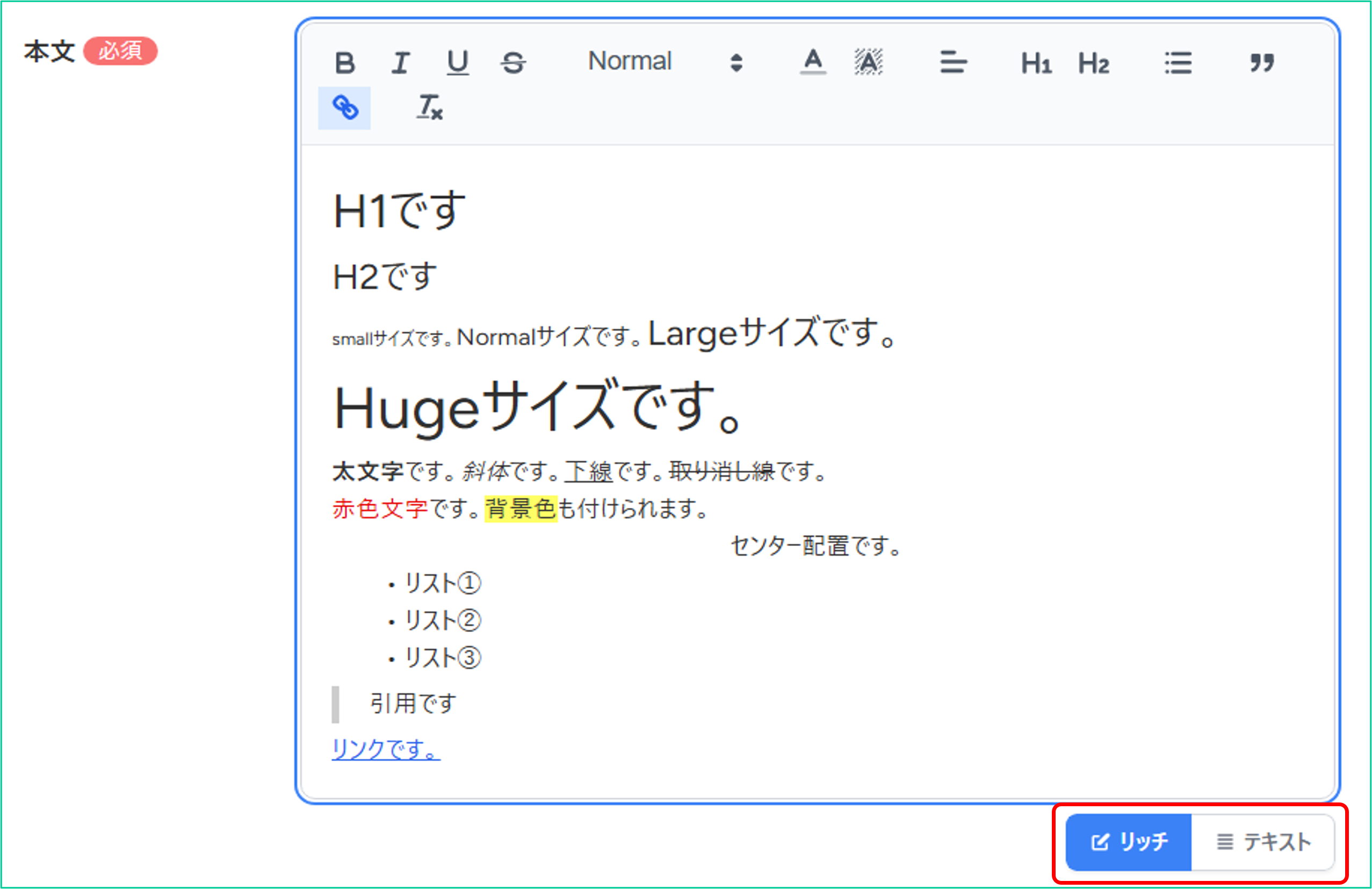Viewport: 1372px width, 889px height.
Task: Apply Heading 2 format
Action: point(1094,63)
